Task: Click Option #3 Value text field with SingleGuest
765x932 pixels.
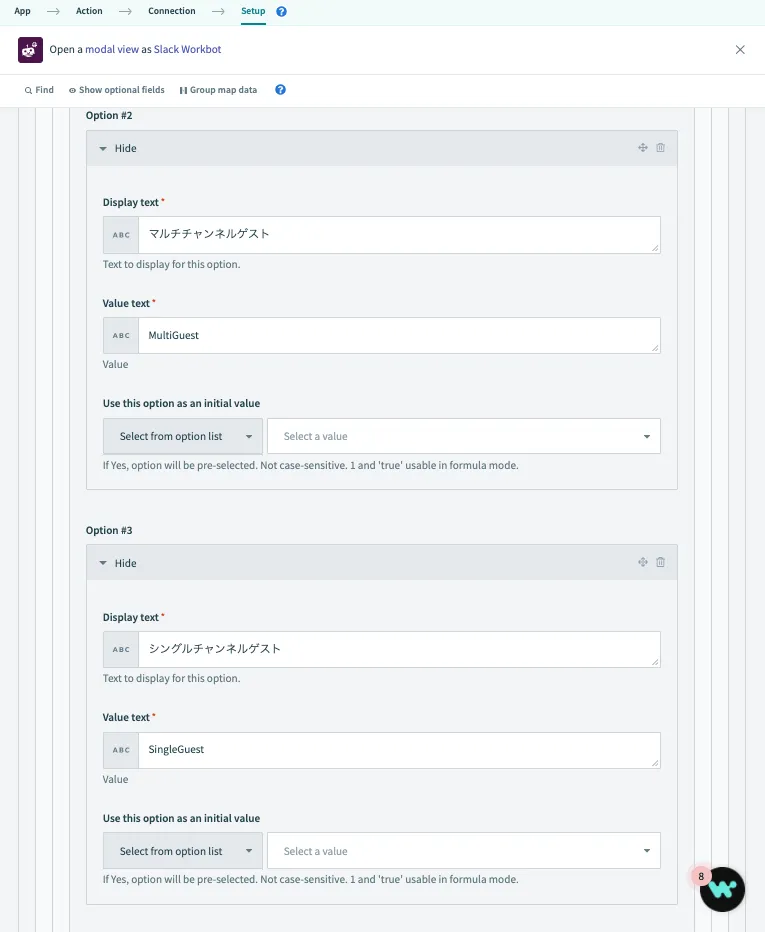Action: pyautogui.click(x=399, y=750)
